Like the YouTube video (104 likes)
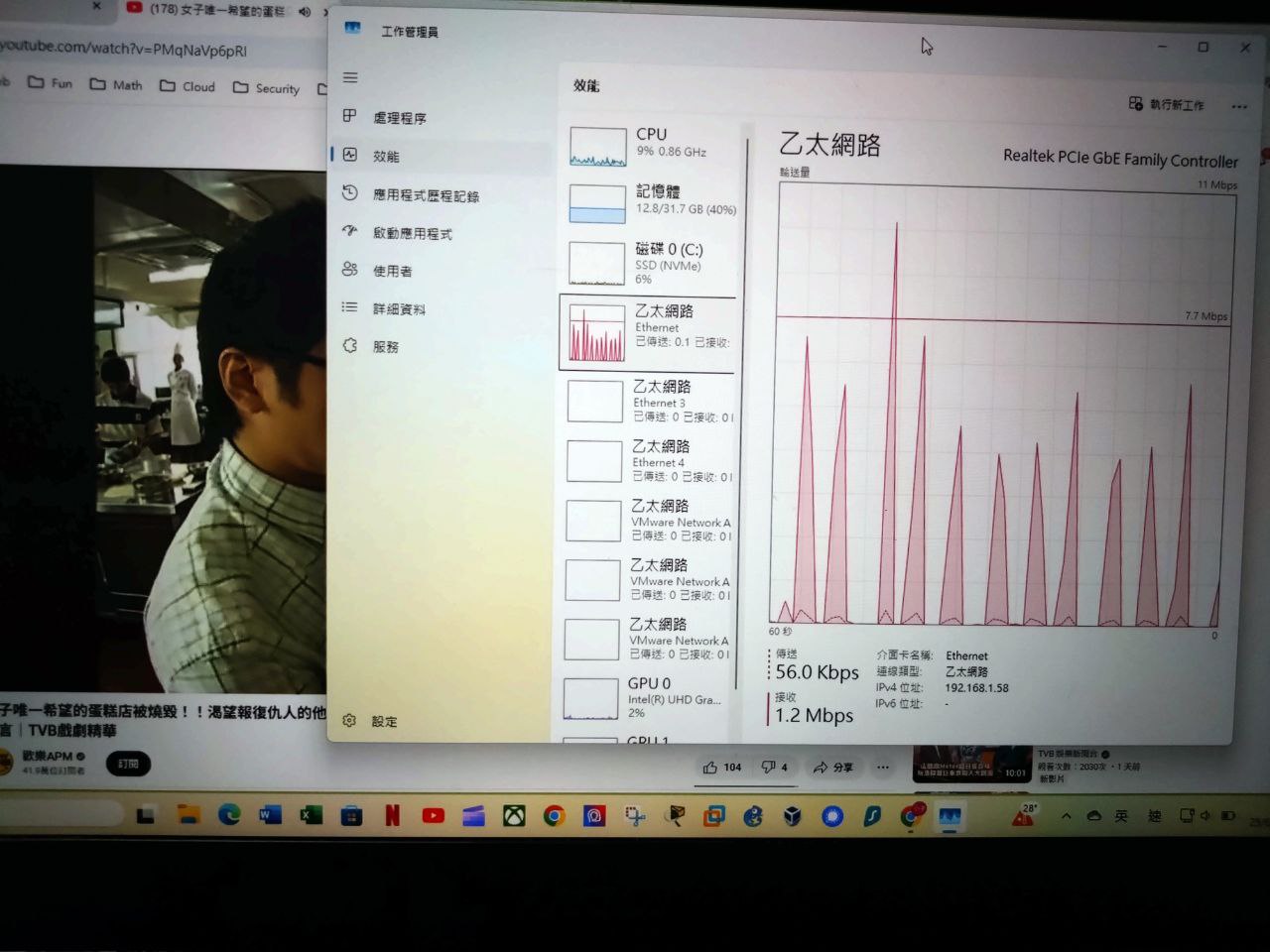This screenshot has width=1270, height=952. 722,768
